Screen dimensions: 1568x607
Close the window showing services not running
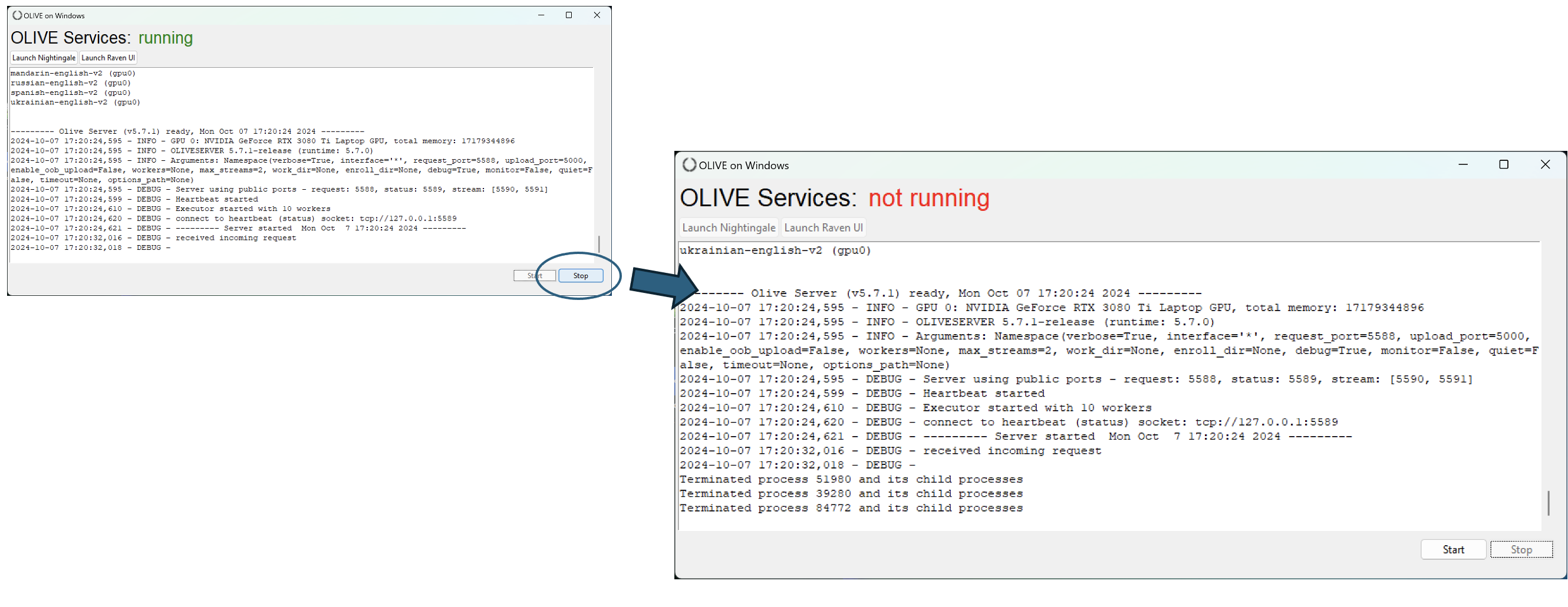[1545, 164]
